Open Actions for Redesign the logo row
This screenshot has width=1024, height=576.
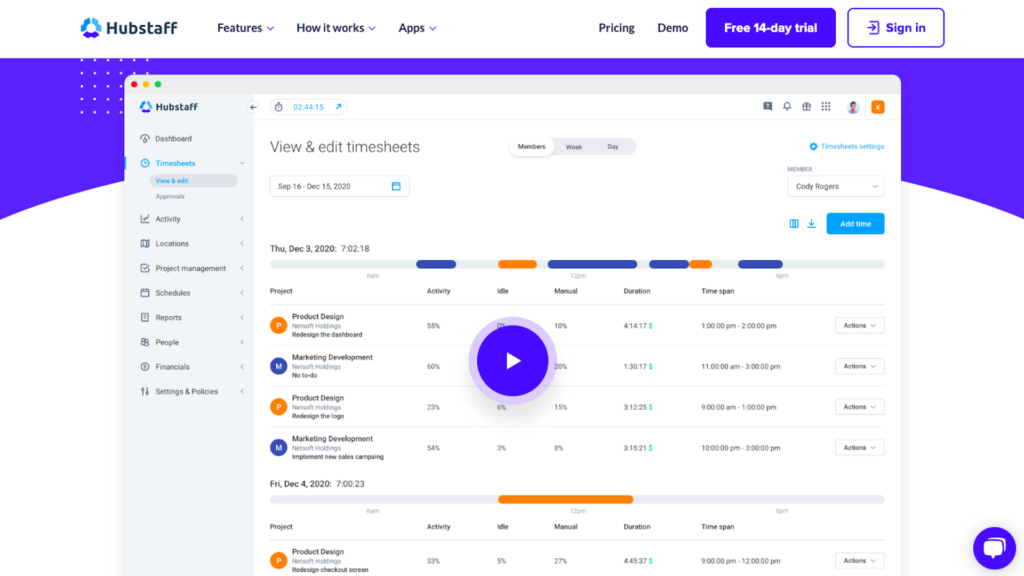pos(859,407)
